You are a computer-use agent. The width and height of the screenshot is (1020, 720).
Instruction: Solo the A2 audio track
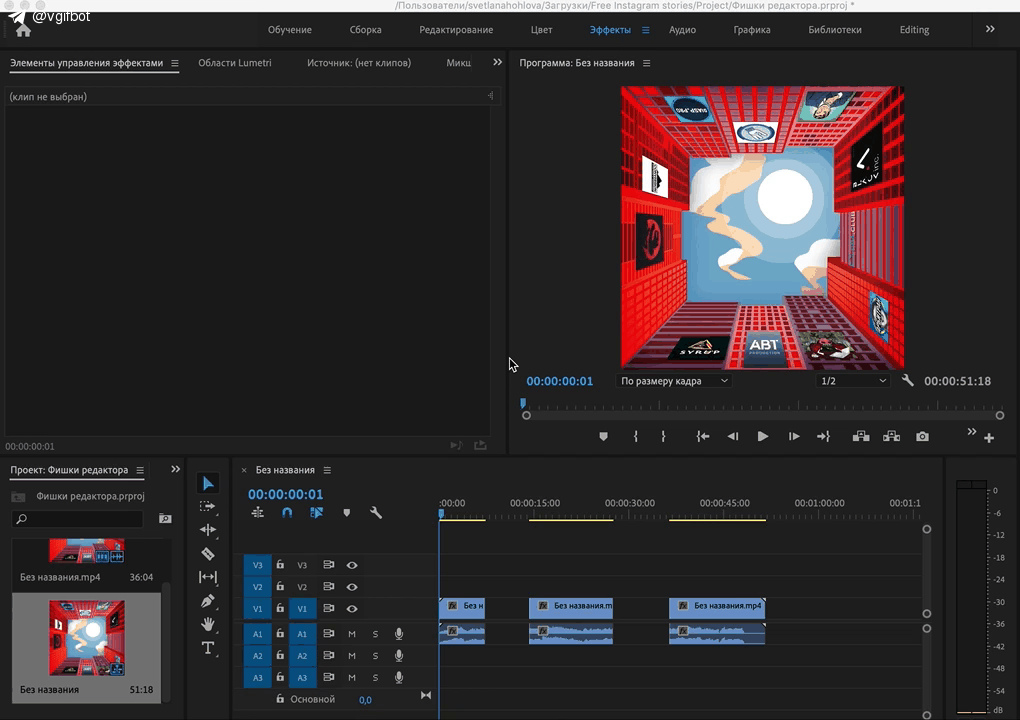[x=375, y=656]
